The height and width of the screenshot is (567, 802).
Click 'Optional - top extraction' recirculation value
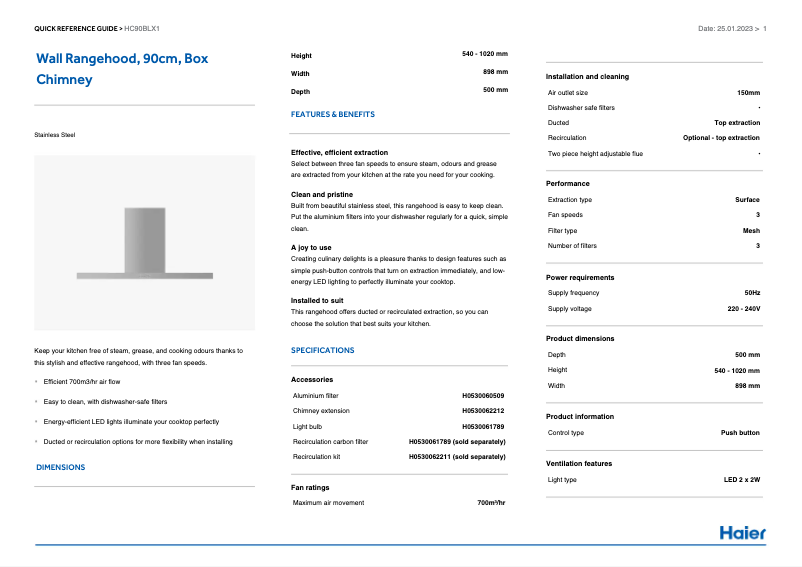tap(721, 138)
